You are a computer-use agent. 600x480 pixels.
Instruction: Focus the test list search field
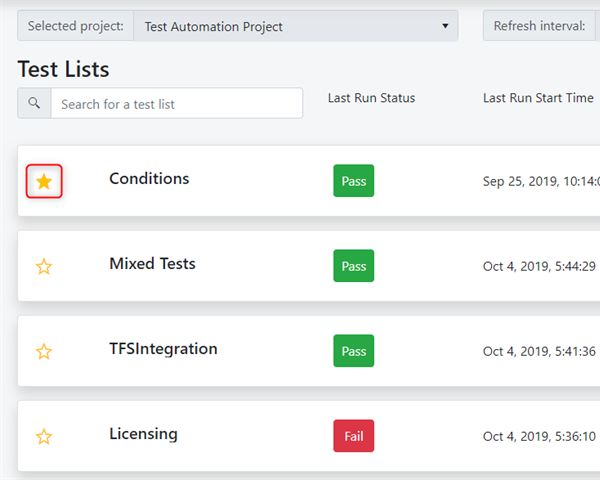tap(177, 103)
